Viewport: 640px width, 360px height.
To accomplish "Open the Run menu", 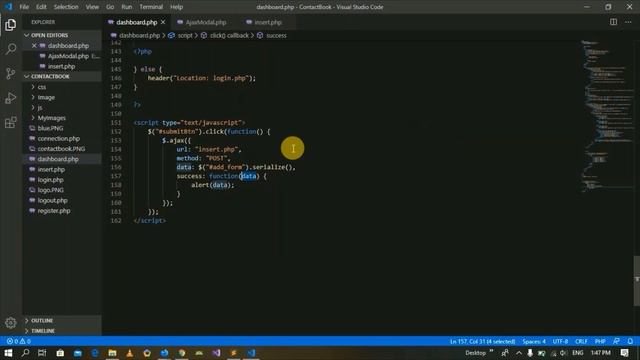I will (x=127, y=7).
